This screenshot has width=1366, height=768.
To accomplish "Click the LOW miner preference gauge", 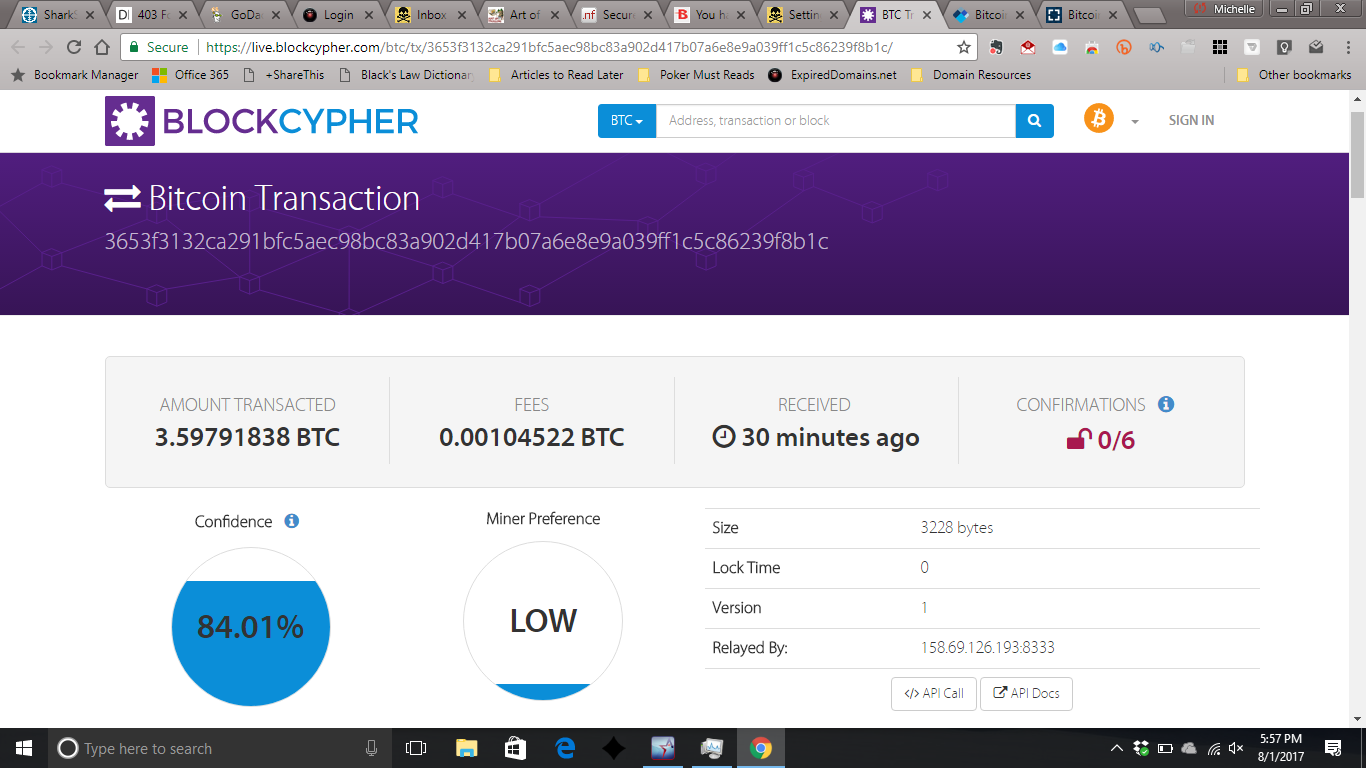I will pos(543,621).
